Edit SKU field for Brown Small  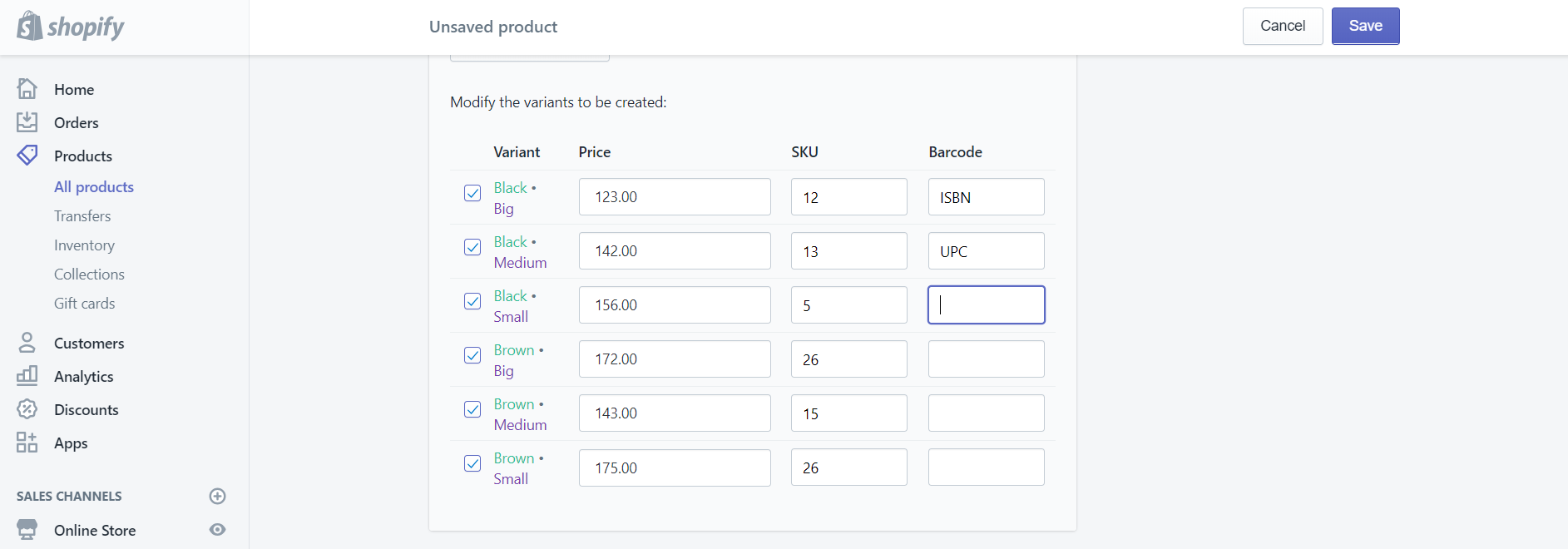pyautogui.click(x=849, y=467)
